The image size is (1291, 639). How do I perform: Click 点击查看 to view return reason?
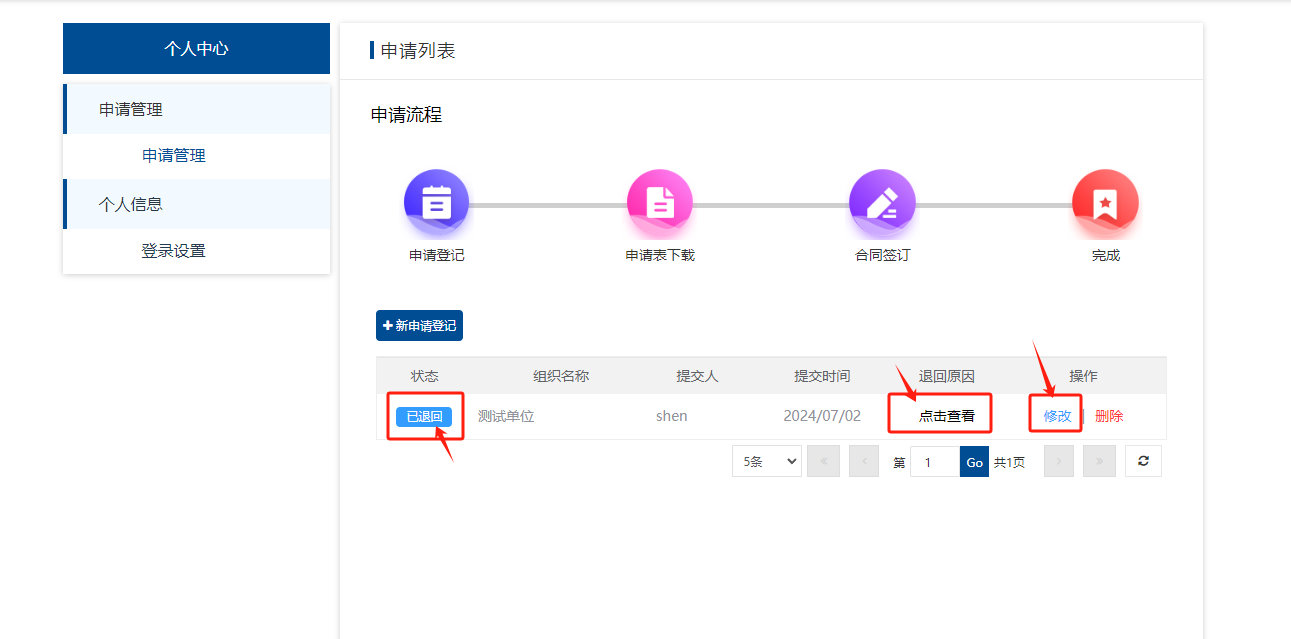tap(946, 416)
